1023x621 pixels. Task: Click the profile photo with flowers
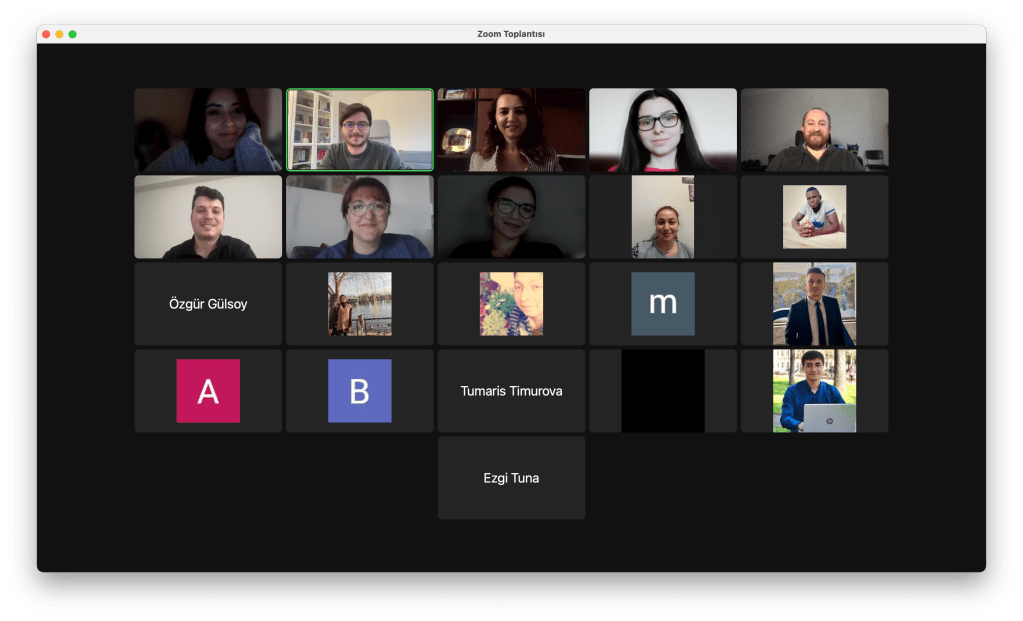pyautogui.click(x=511, y=304)
